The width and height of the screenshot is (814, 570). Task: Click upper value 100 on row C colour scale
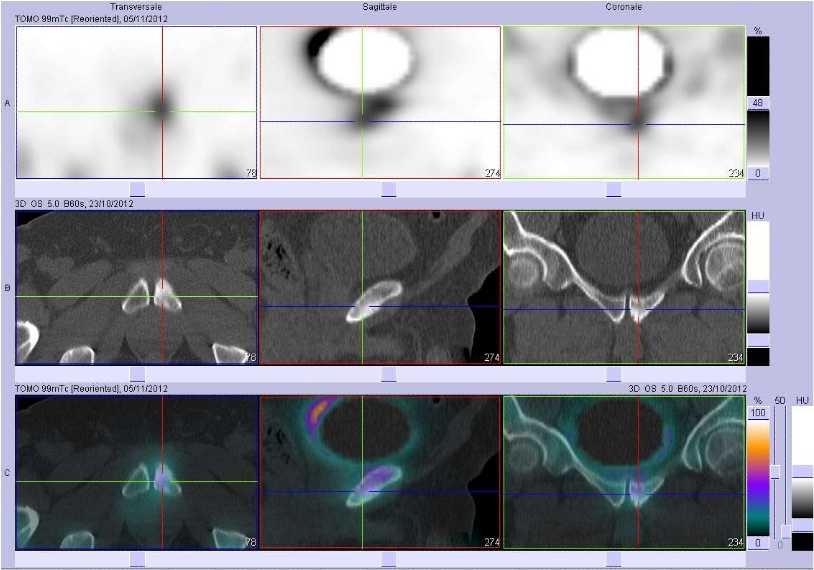(758, 413)
